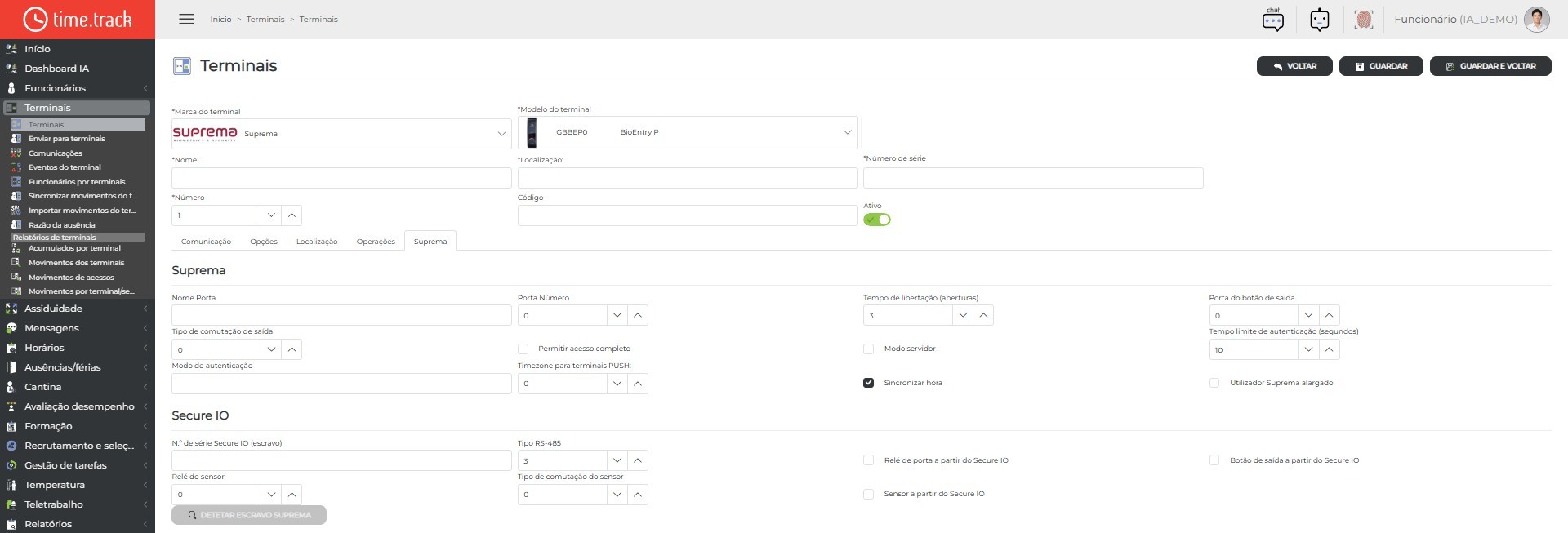The width and height of the screenshot is (1568, 533).
Task: Expand the Formação sidebar menu
Action: pyautogui.click(x=78, y=426)
